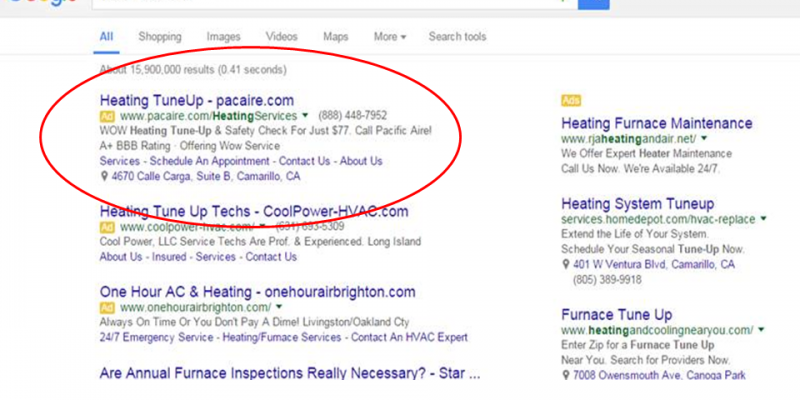This screenshot has width=800, height=400.
Task: Click map pin beside 7008 Owensmouth Ave
Action: point(565,376)
